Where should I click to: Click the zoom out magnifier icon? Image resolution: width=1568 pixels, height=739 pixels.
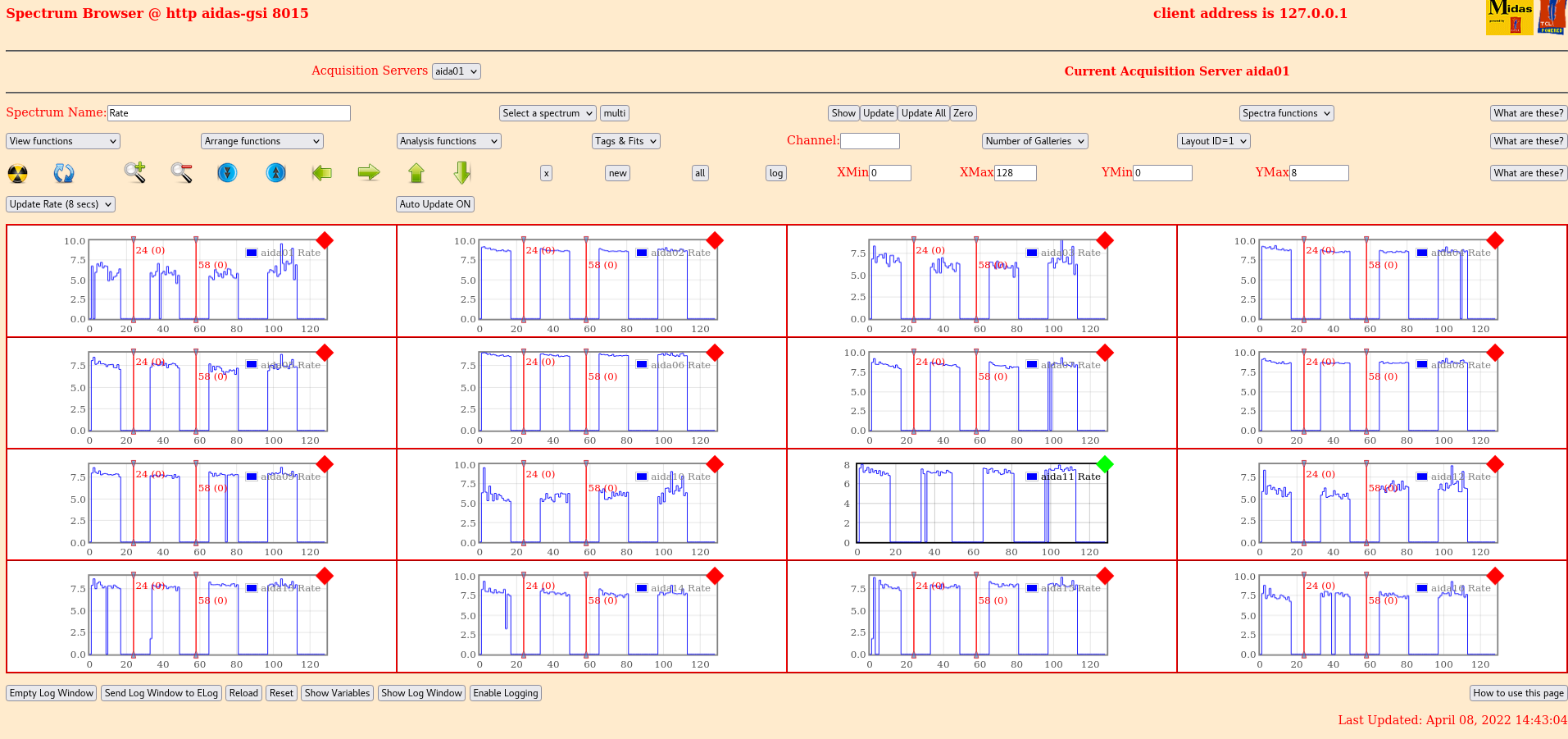pyautogui.click(x=181, y=172)
